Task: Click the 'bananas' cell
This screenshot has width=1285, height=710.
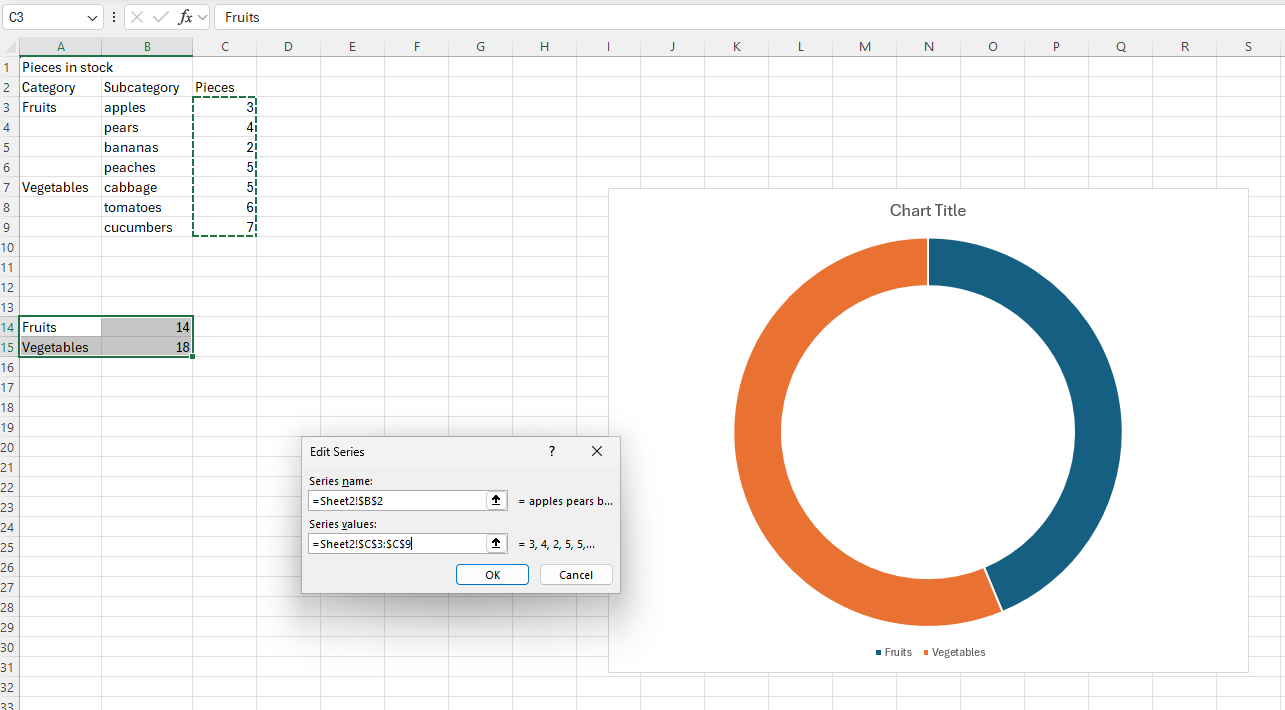Action: coord(147,147)
